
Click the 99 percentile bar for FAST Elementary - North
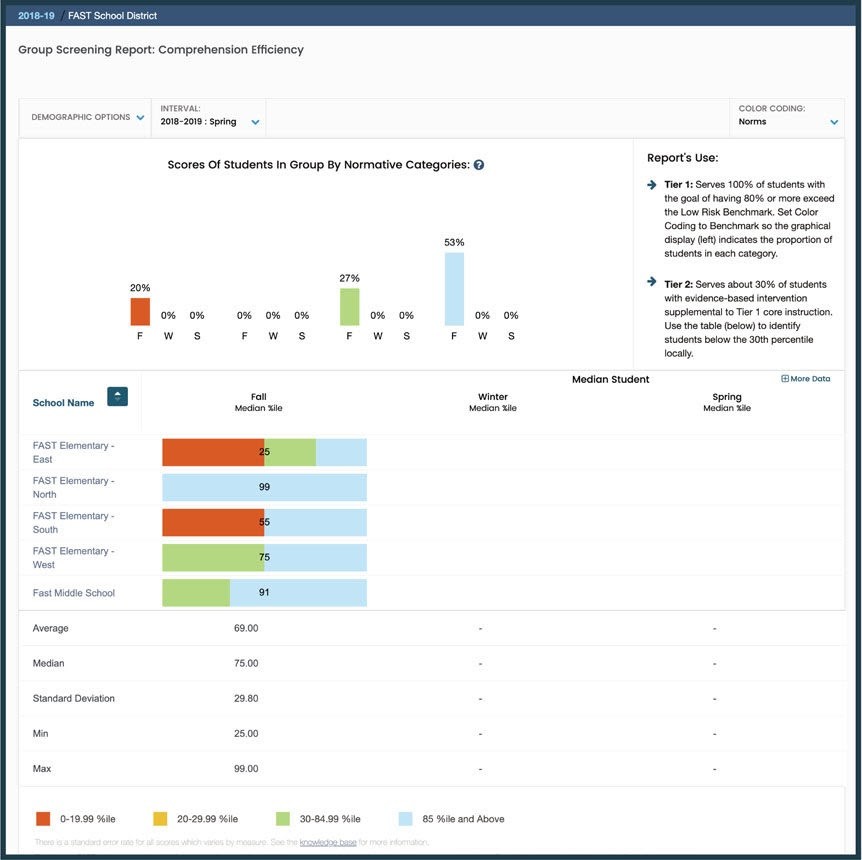pyautogui.click(x=264, y=487)
